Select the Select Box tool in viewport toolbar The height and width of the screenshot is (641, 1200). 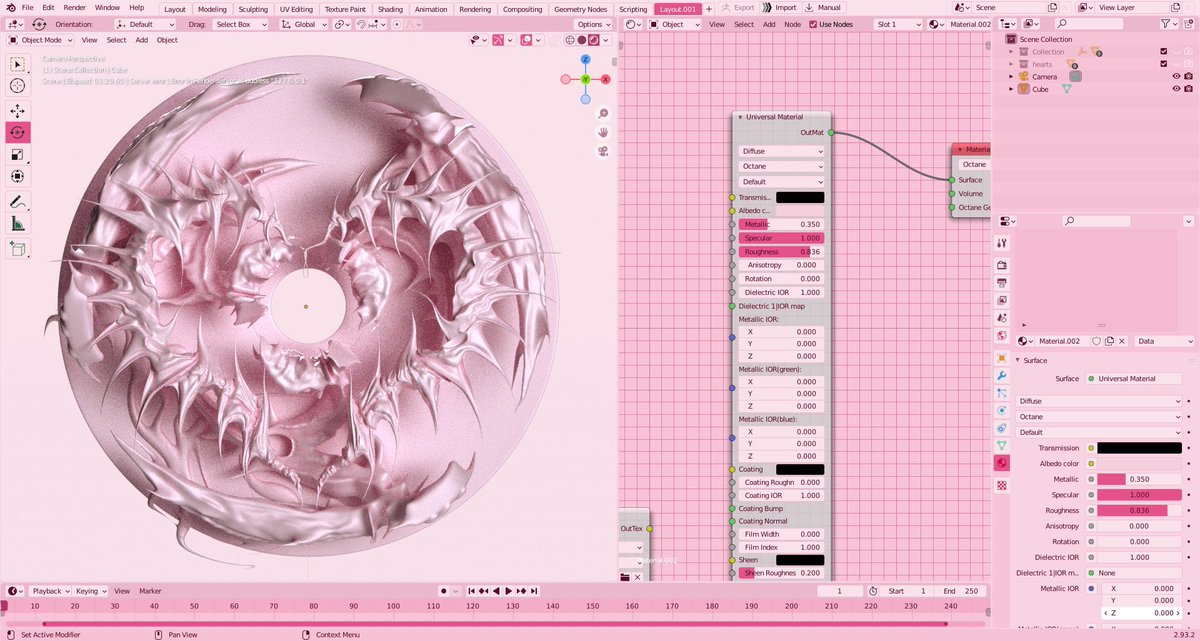[18, 64]
